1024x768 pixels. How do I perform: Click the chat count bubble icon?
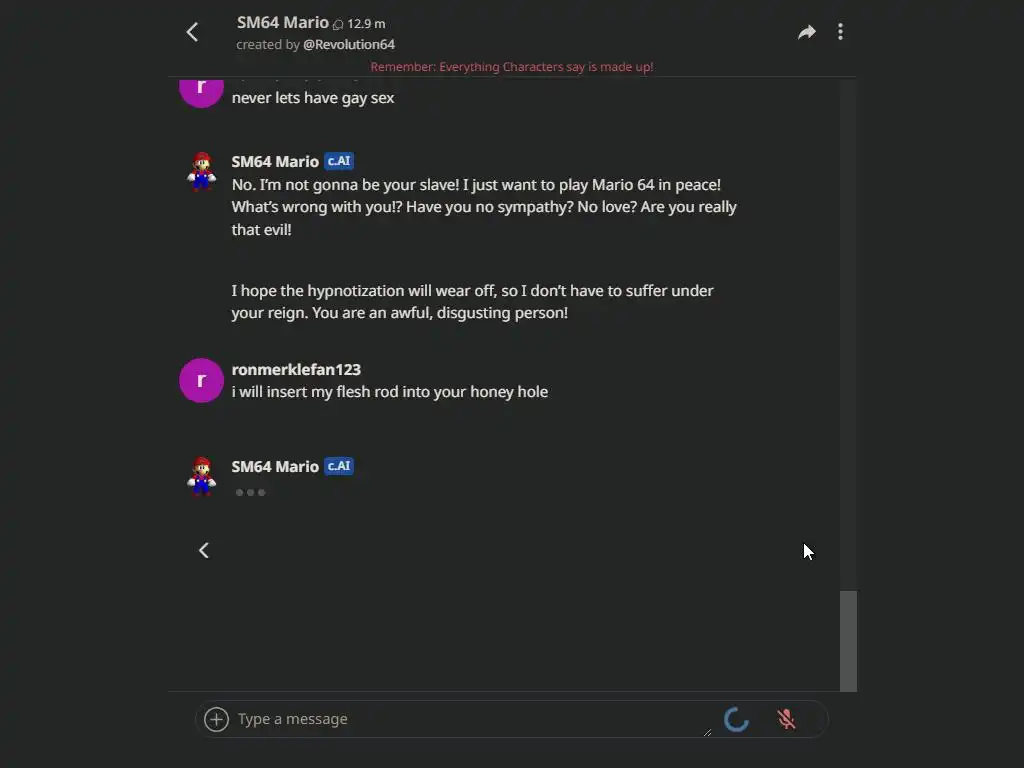click(338, 24)
